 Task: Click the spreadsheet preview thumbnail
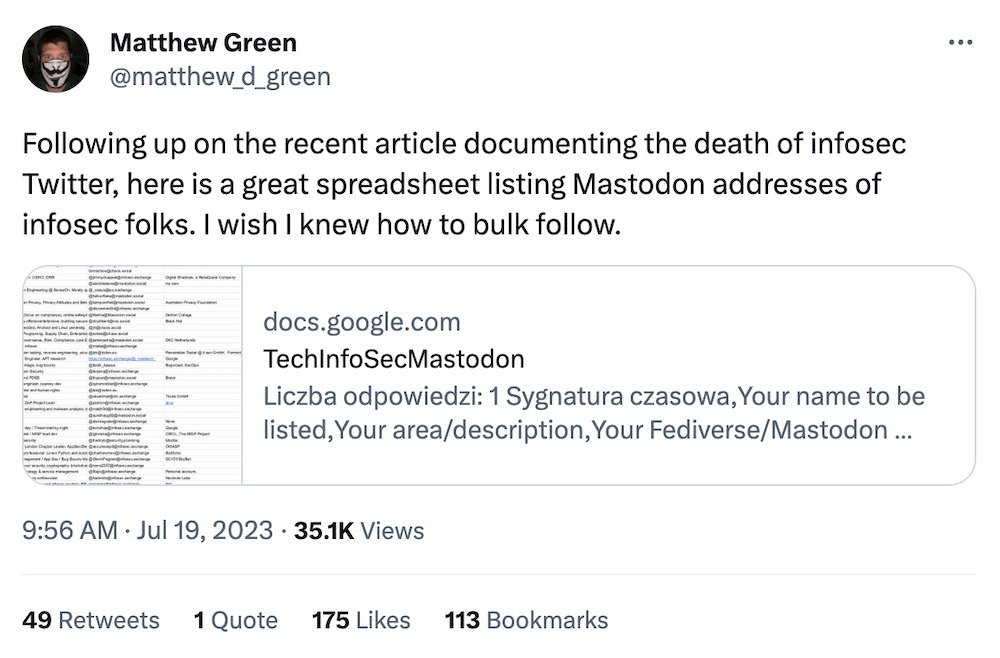pyautogui.click(x=135, y=375)
